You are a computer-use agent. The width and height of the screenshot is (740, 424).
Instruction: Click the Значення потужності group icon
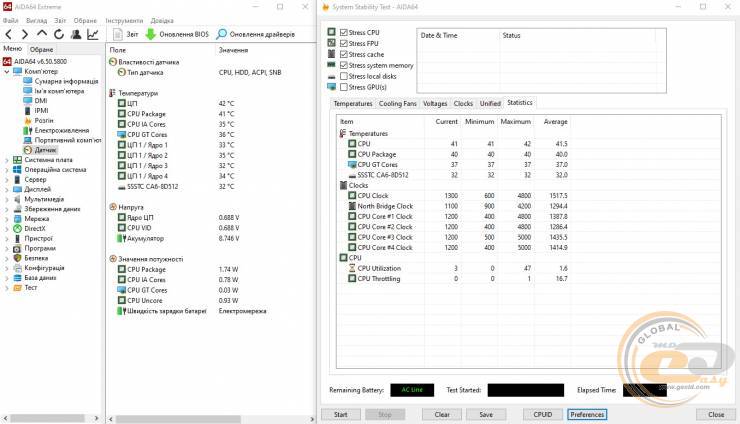point(113,259)
